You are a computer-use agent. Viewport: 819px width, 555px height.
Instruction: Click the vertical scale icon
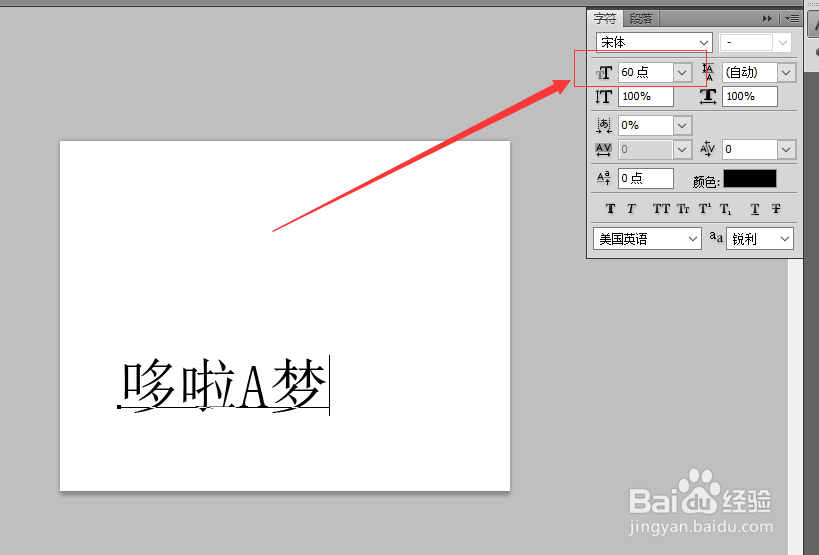(603, 97)
